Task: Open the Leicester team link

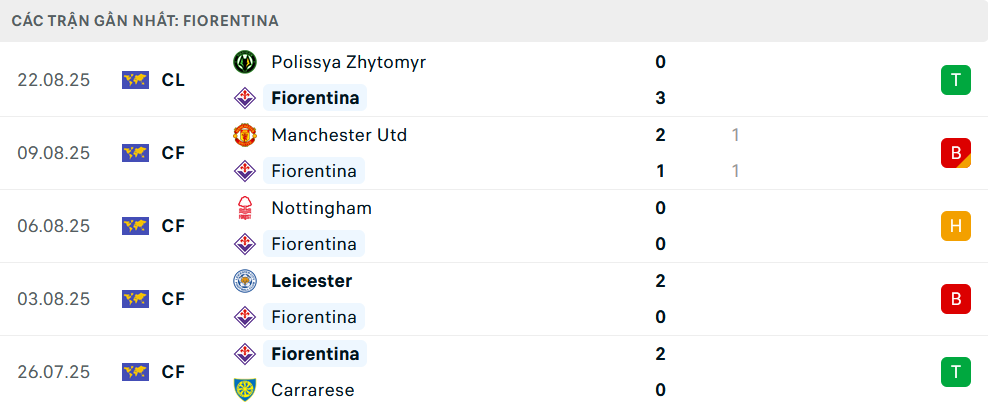Action: (x=311, y=281)
